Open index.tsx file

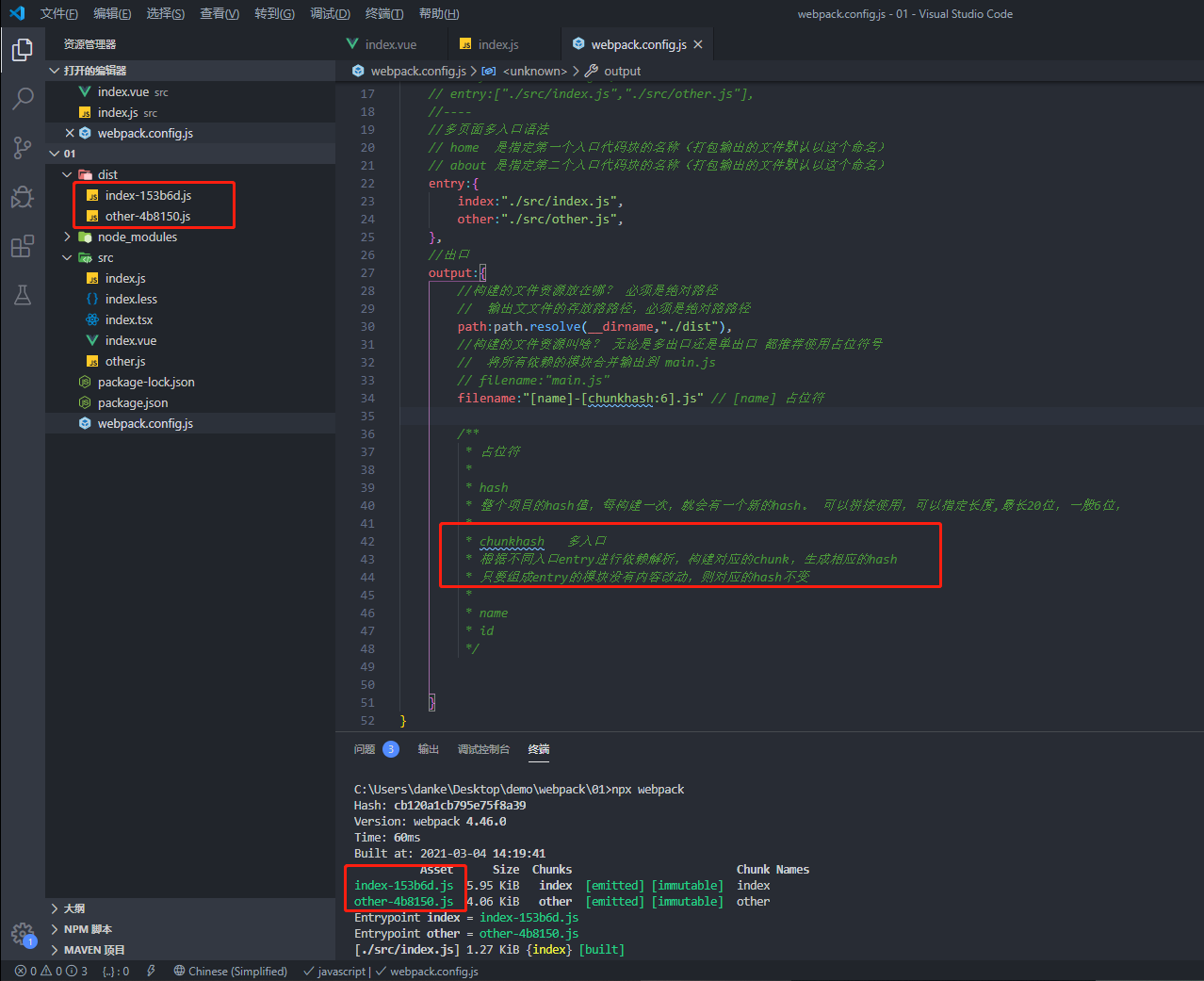coord(190,319)
